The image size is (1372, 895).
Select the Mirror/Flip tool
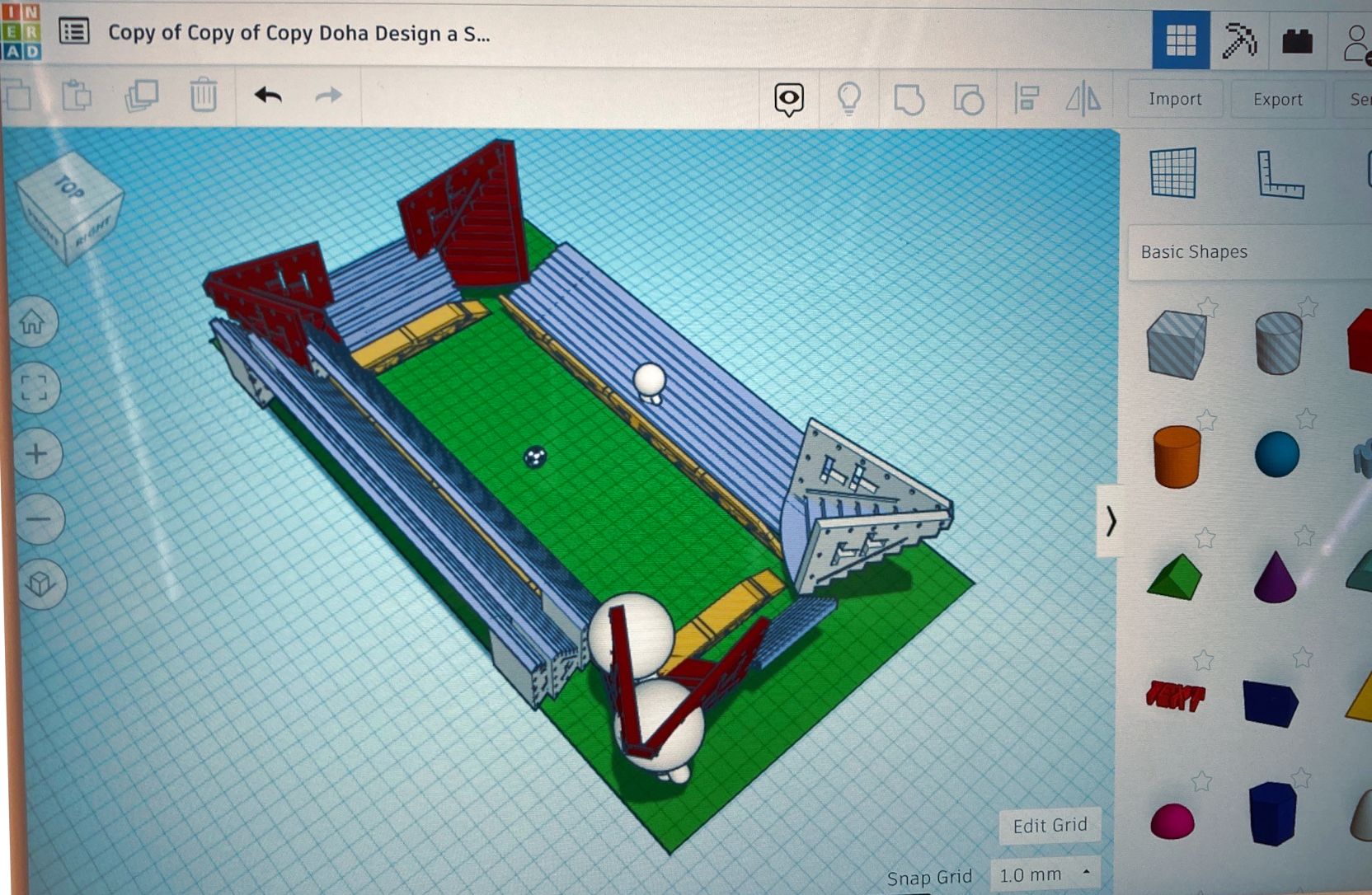pos(1082,99)
